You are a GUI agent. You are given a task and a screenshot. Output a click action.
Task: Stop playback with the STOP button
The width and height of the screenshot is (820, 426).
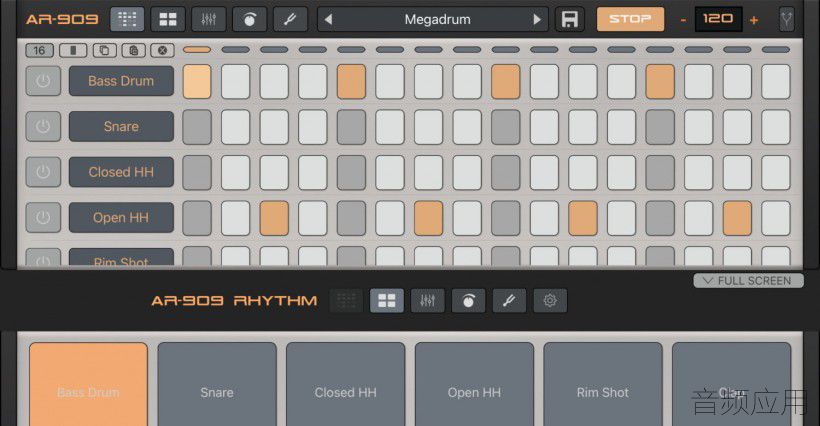pos(630,19)
